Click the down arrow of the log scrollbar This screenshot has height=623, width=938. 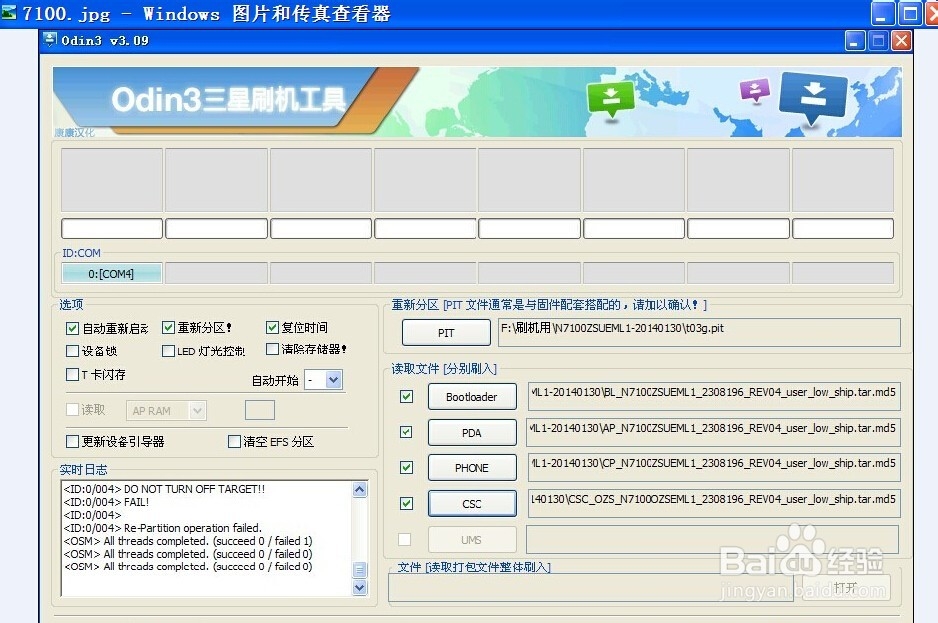click(359, 588)
